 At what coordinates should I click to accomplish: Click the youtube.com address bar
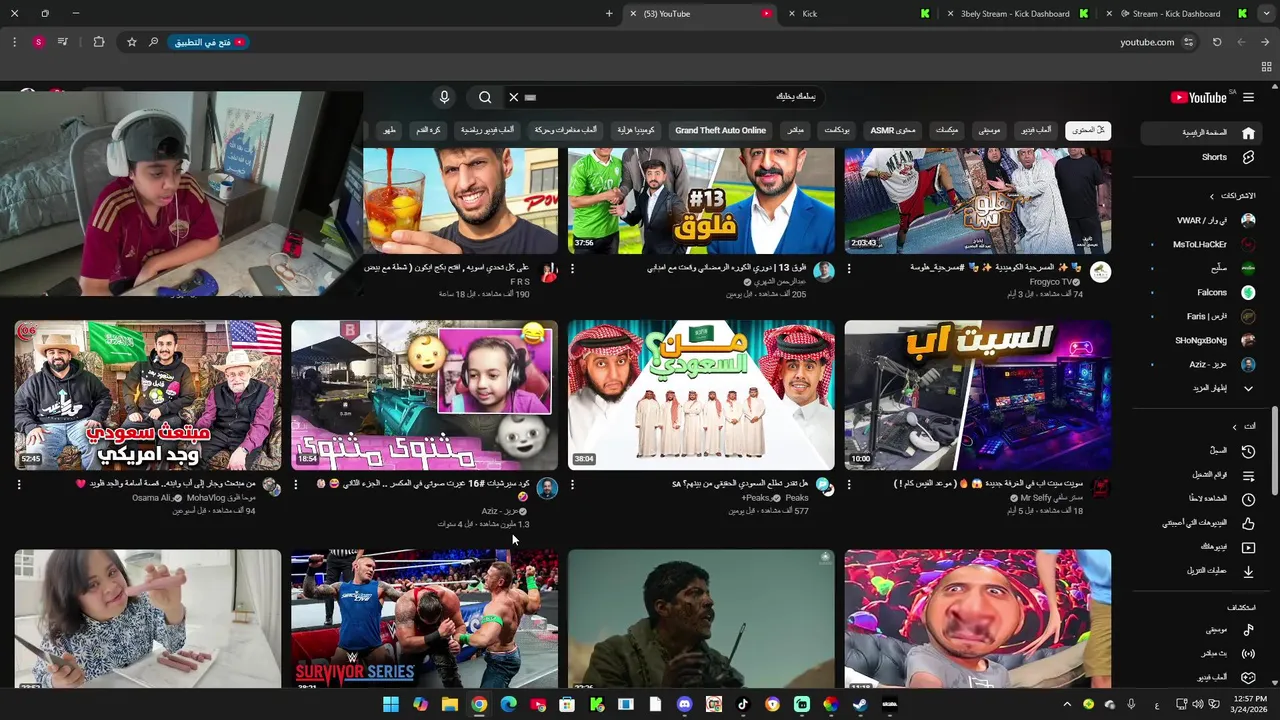click(1147, 42)
